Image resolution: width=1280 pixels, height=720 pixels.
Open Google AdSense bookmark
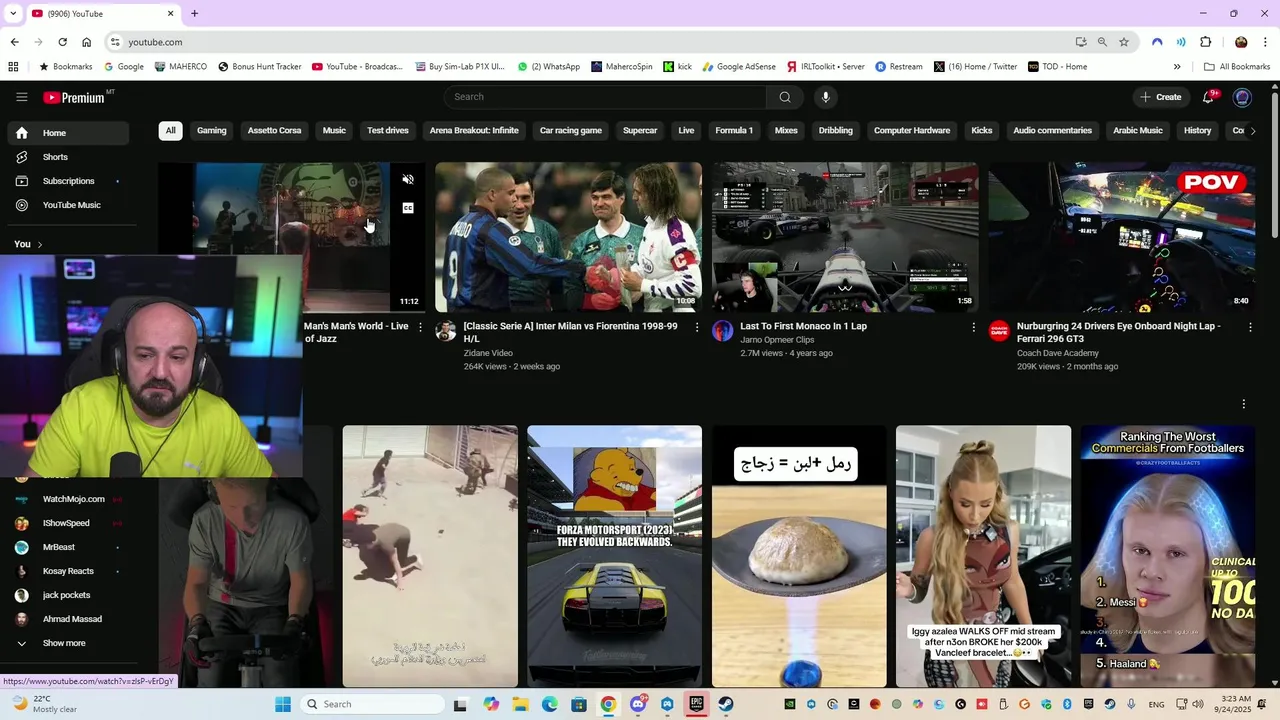(739, 67)
